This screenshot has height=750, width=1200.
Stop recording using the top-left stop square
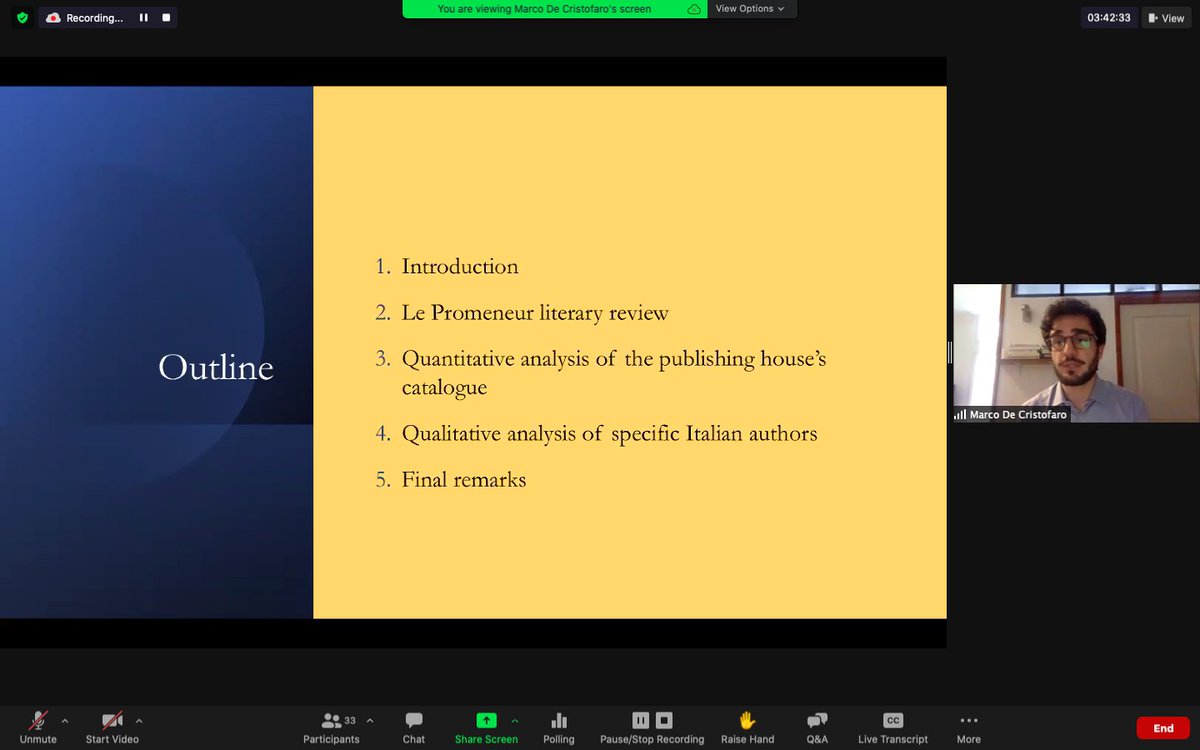click(x=166, y=17)
